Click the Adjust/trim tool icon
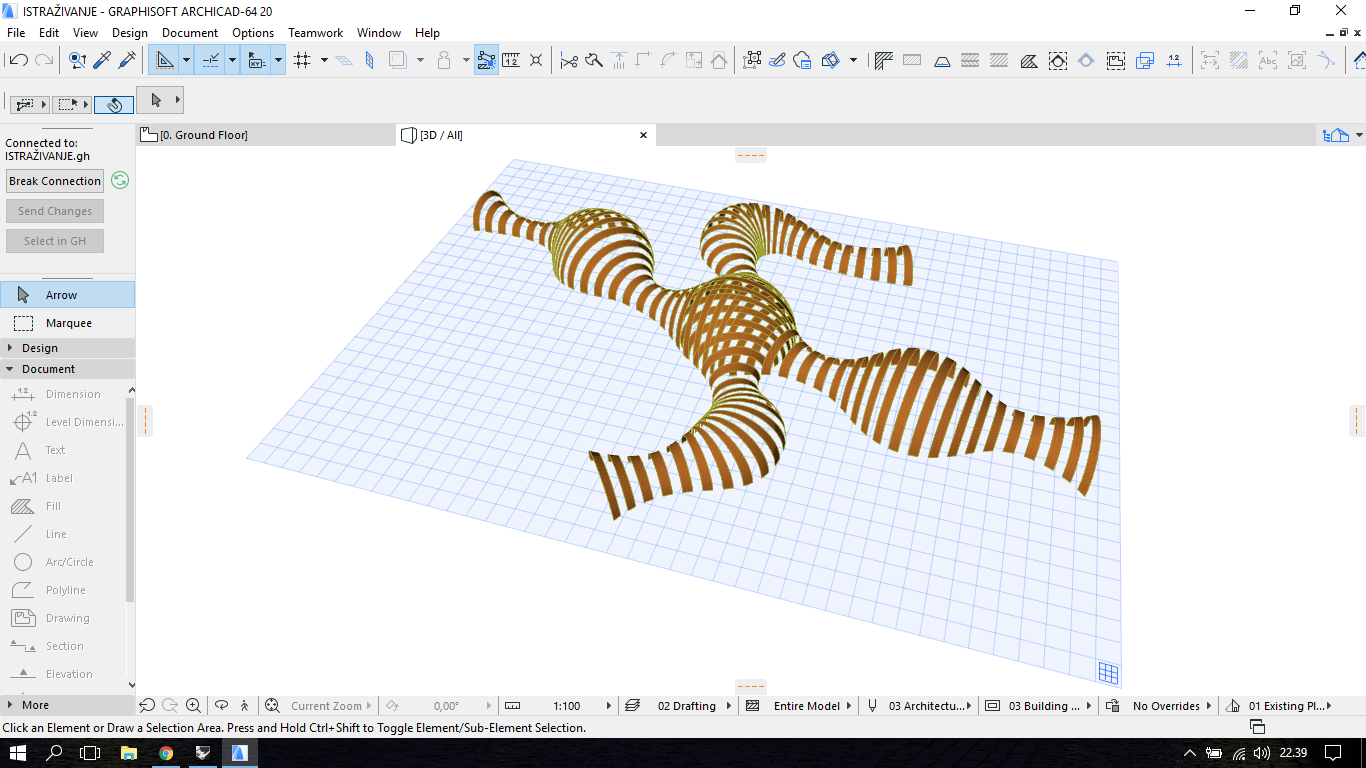This screenshot has height=768, width=1366. tap(594, 60)
